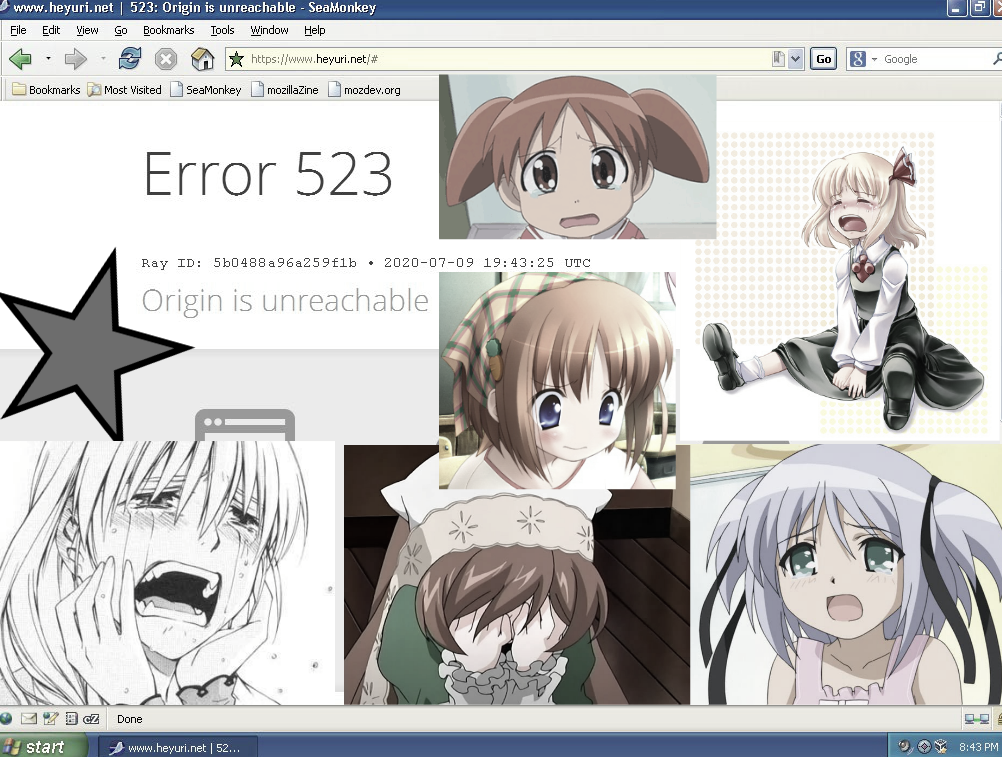Open Mail from the status bar component icon
The image size is (1002, 757).
27,718
